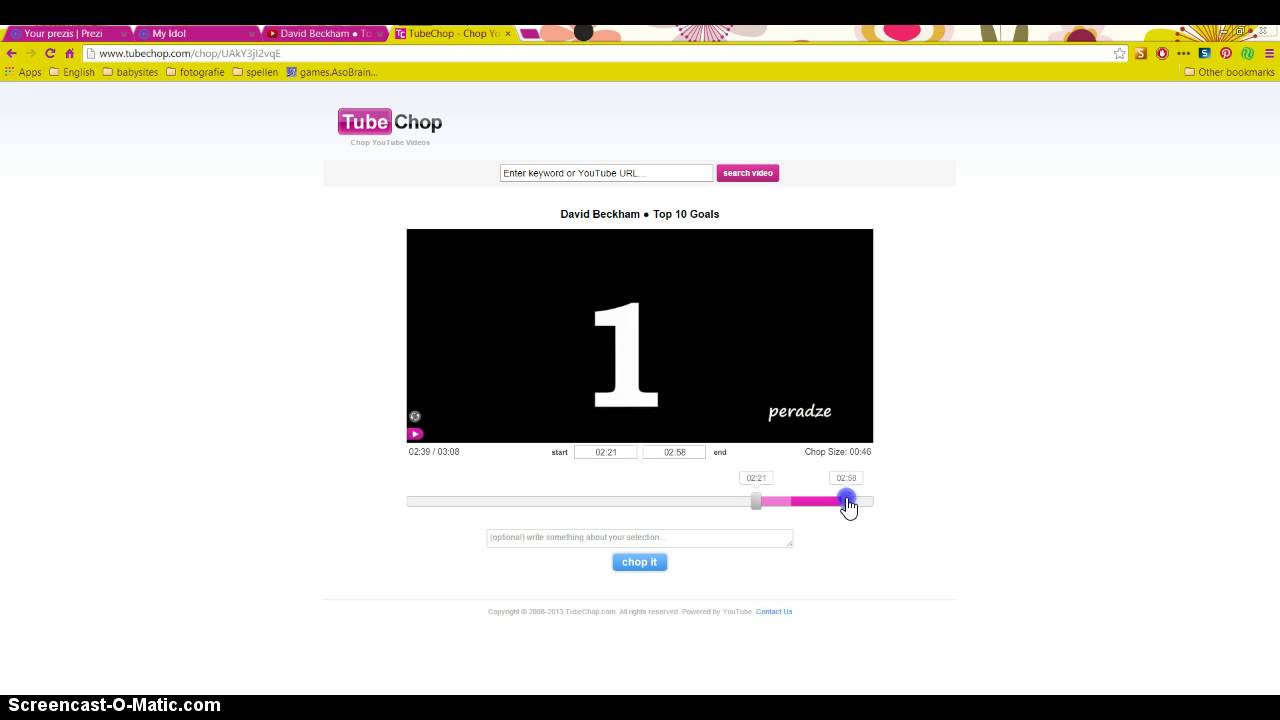The image size is (1280, 720).
Task: Click the browser forward arrow
Action: pos(30,53)
